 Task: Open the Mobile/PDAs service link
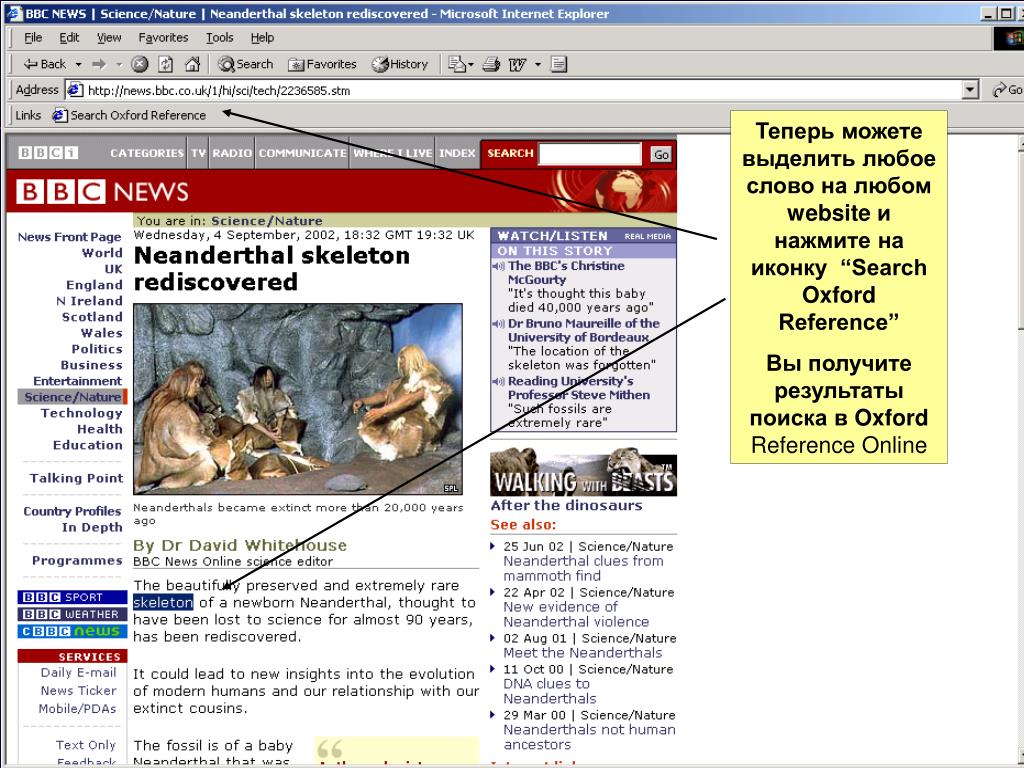click(x=77, y=709)
